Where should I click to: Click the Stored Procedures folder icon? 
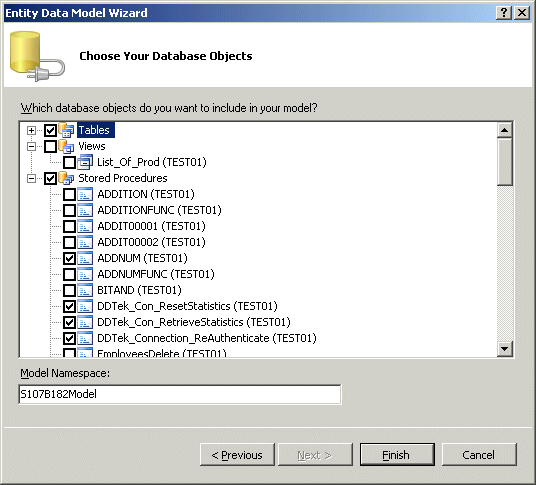coord(66,178)
